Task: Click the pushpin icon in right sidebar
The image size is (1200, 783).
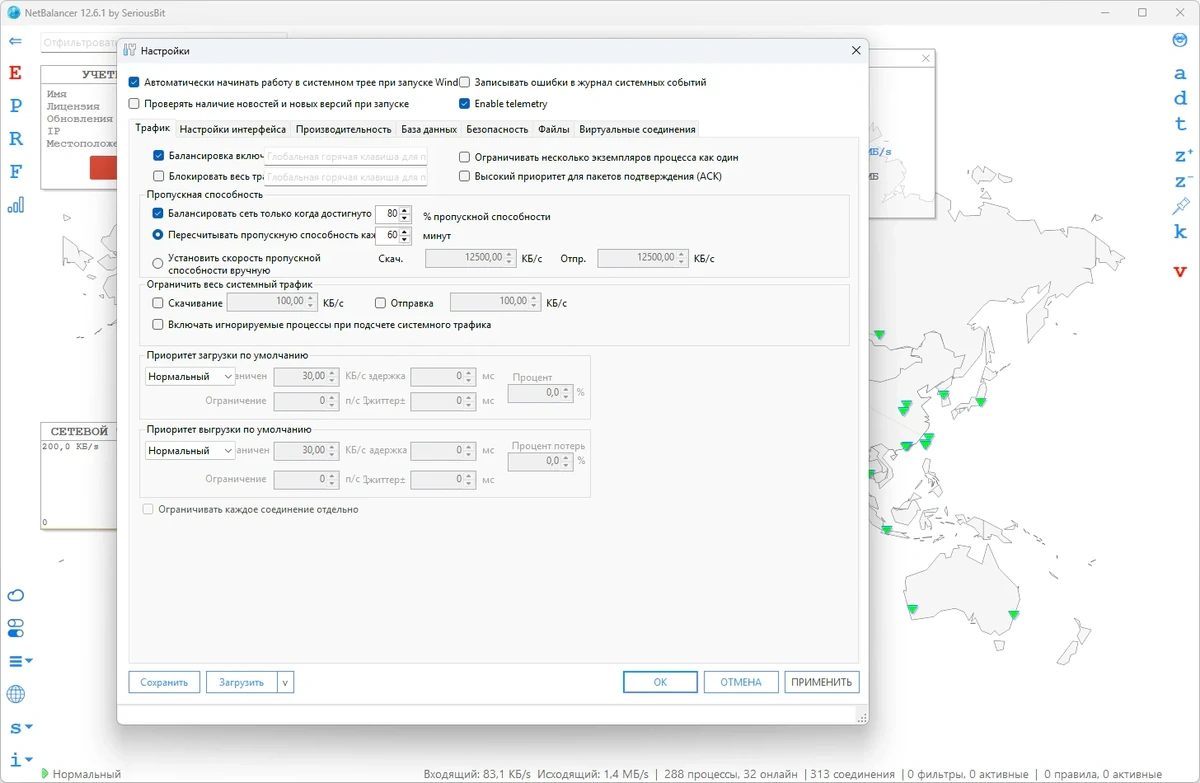Action: (1181, 205)
